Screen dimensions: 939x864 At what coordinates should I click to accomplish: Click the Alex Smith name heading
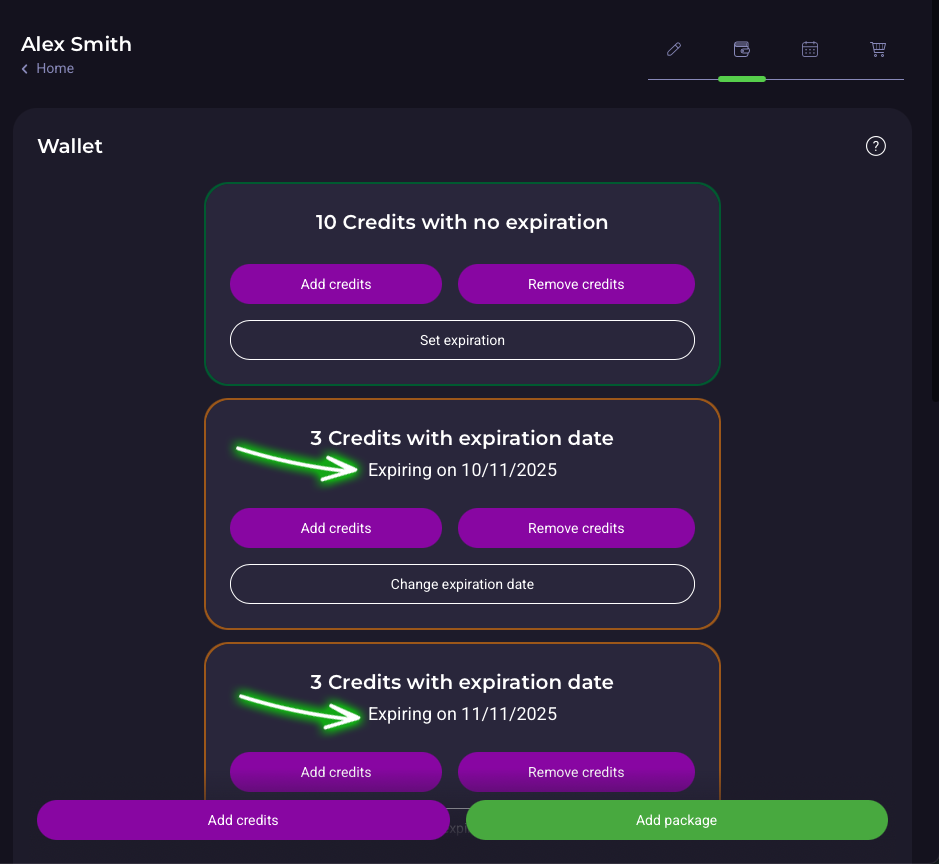click(77, 44)
